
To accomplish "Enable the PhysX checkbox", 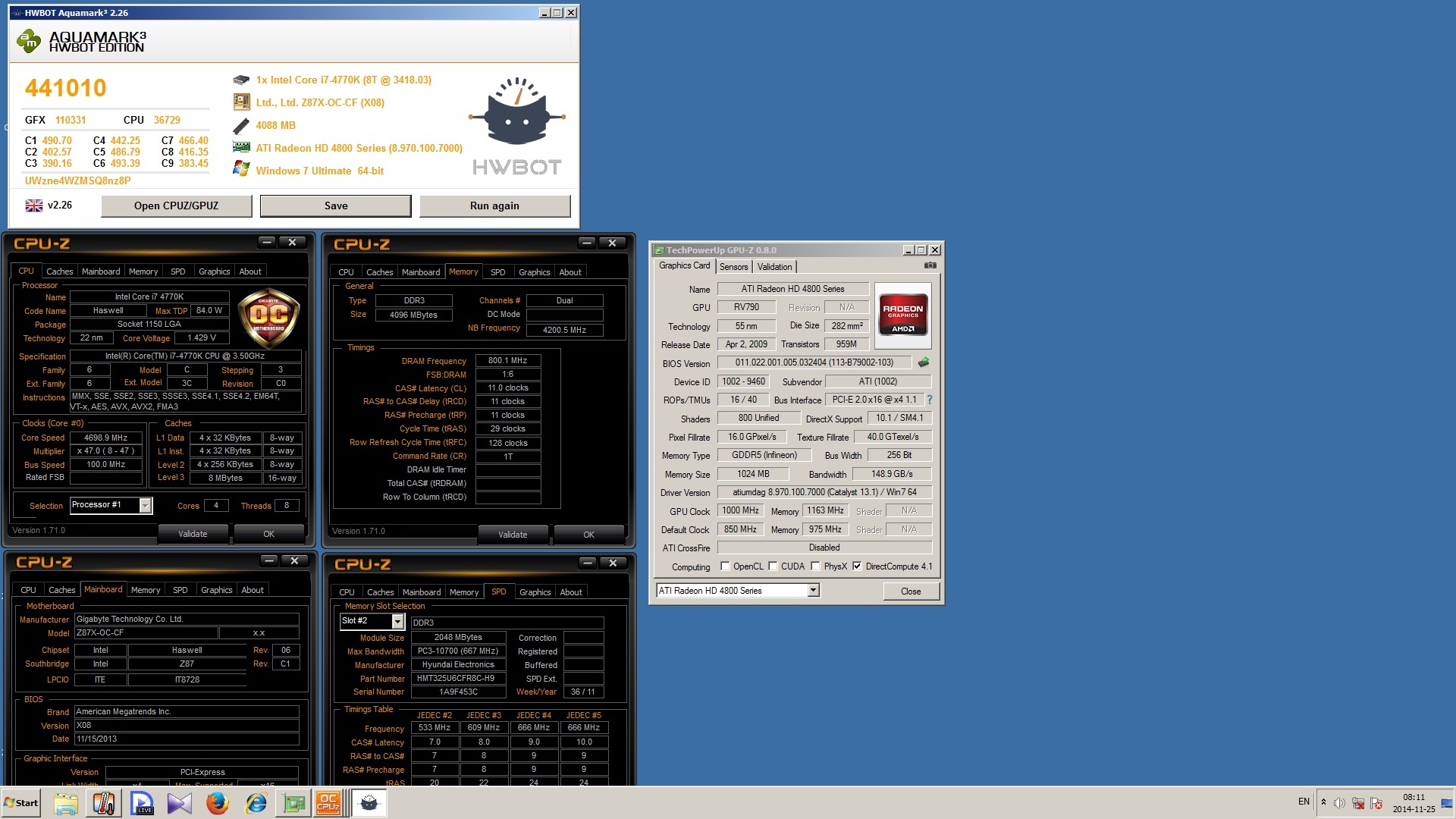I will [815, 566].
